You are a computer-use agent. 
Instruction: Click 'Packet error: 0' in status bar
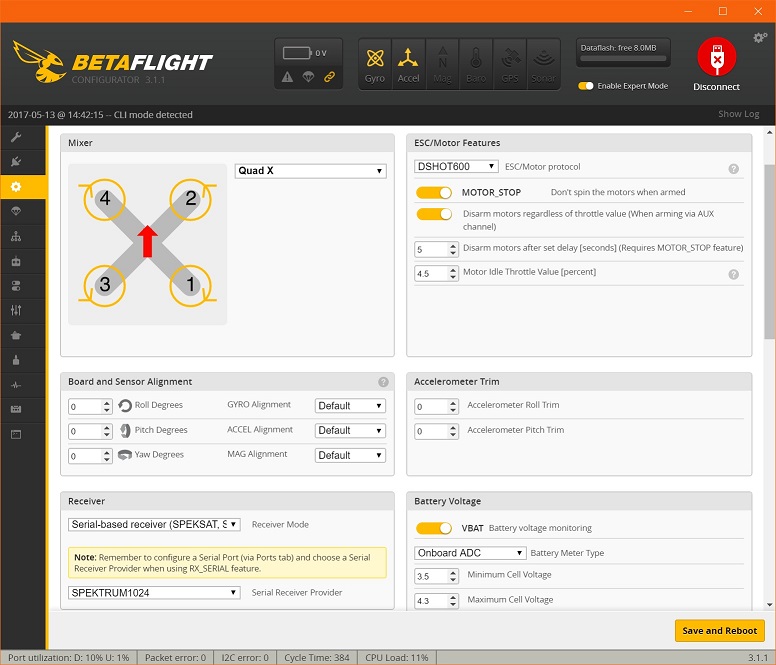pos(175,658)
